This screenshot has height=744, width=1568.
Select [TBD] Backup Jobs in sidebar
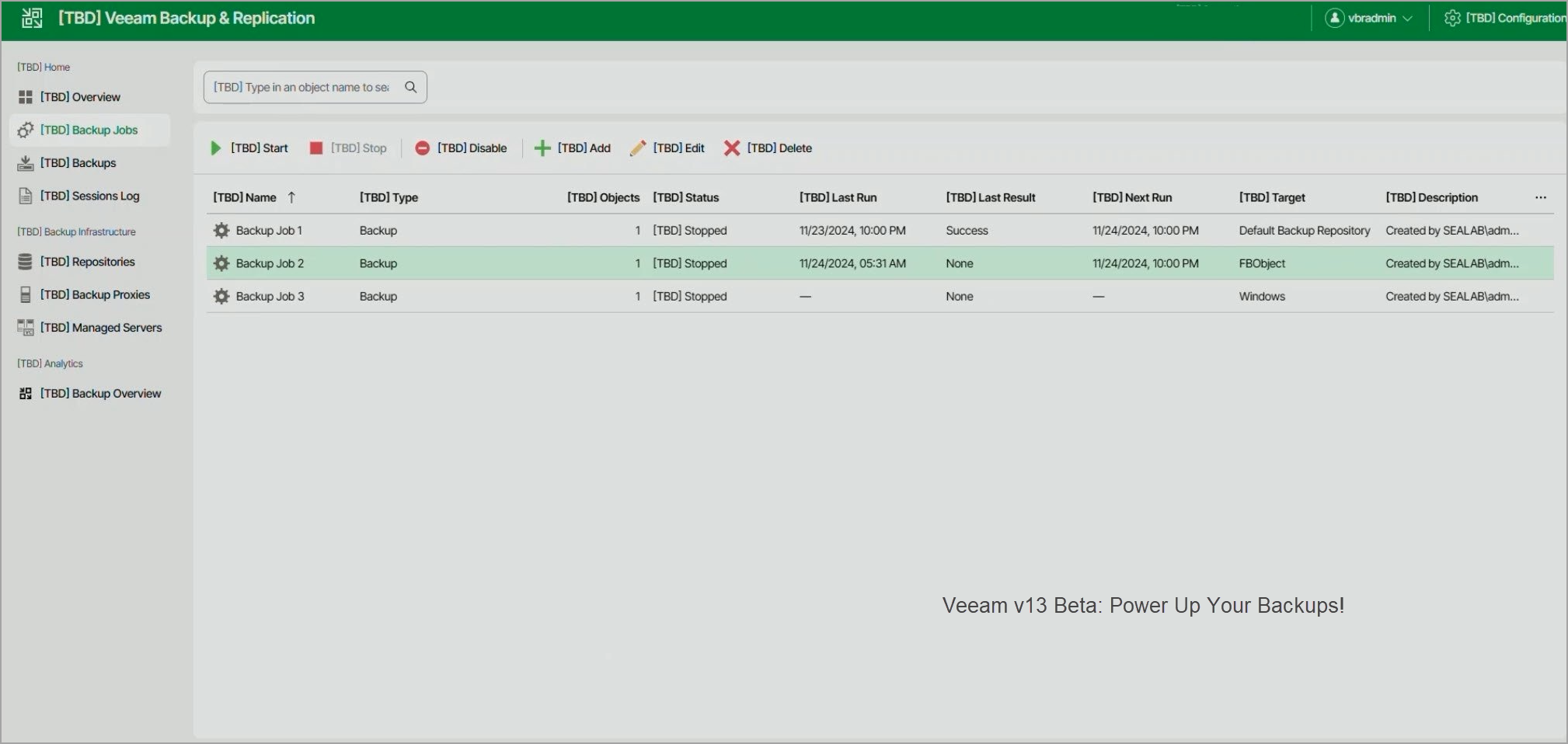(89, 130)
